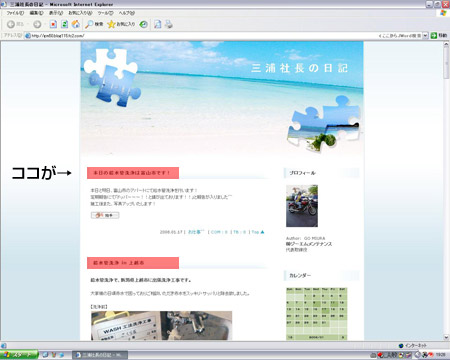Click the Back navigation arrow icon
This screenshot has width=450, height=360.
11,24
